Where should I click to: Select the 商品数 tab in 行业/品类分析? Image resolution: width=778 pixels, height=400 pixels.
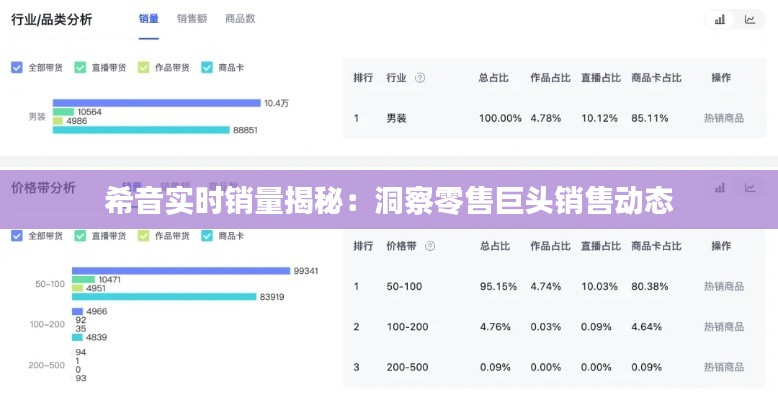(240, 19)
